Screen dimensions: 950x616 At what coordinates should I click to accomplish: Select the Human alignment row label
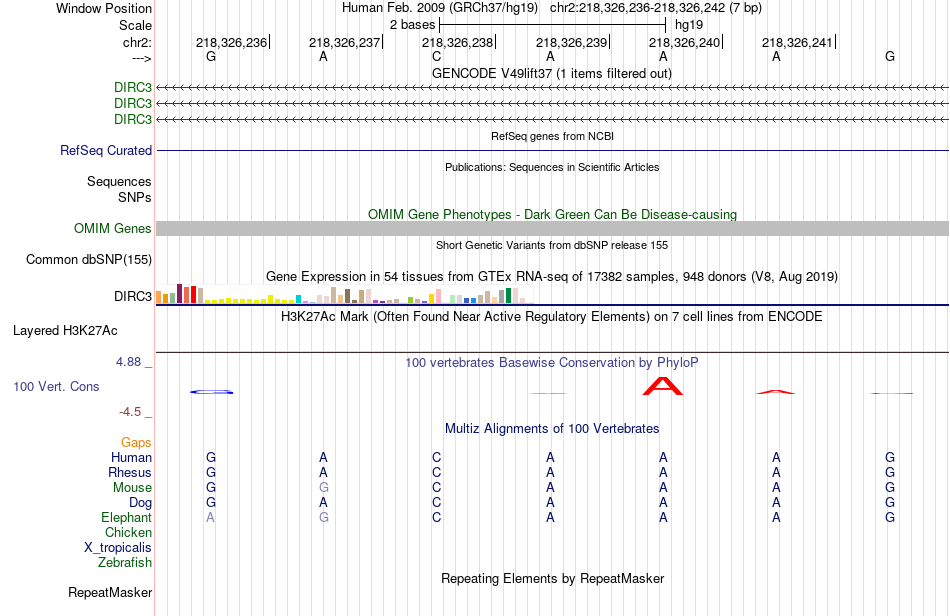point(131,457)
